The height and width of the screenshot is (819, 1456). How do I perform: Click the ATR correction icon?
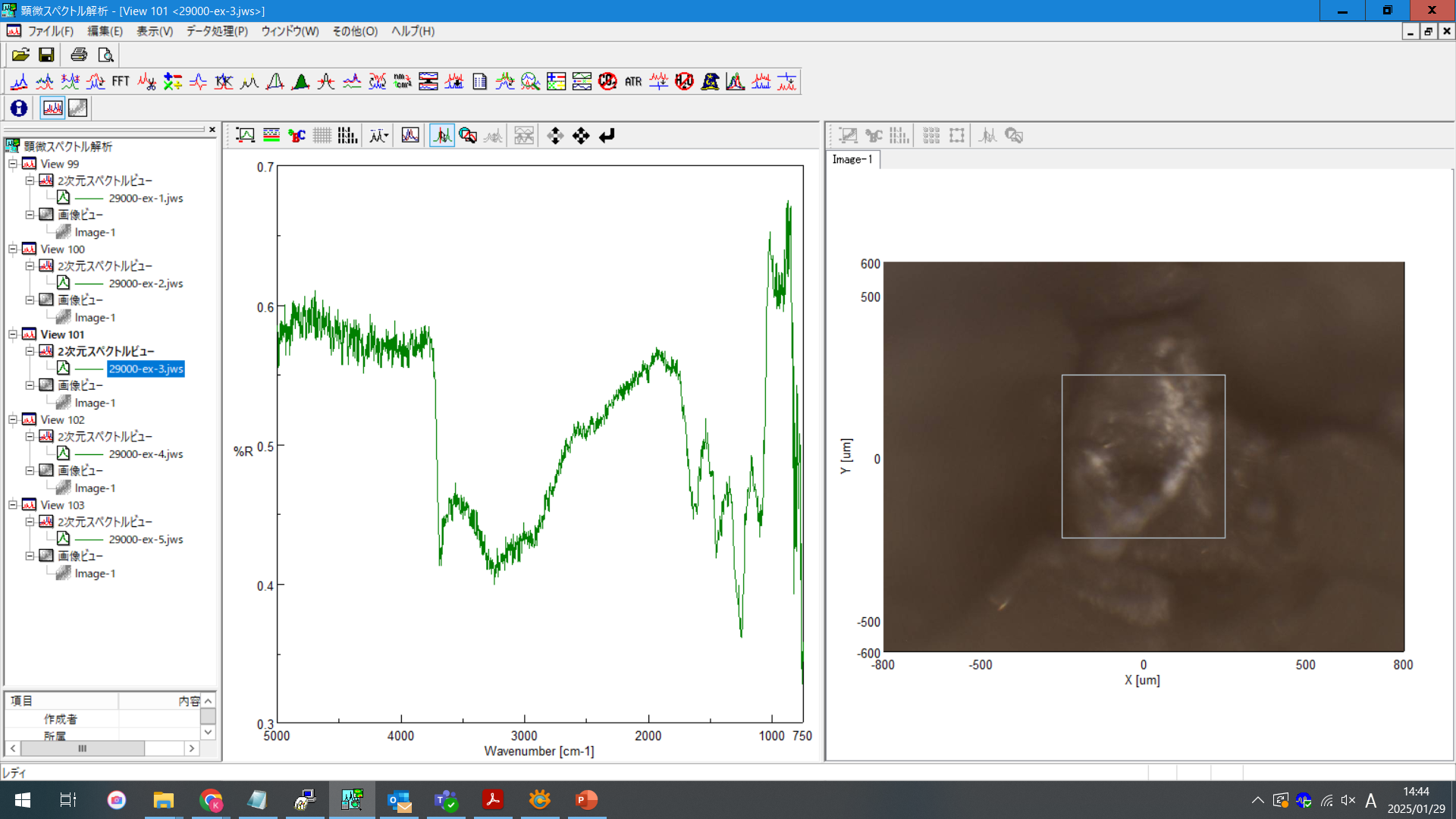(x=633, y=81)
